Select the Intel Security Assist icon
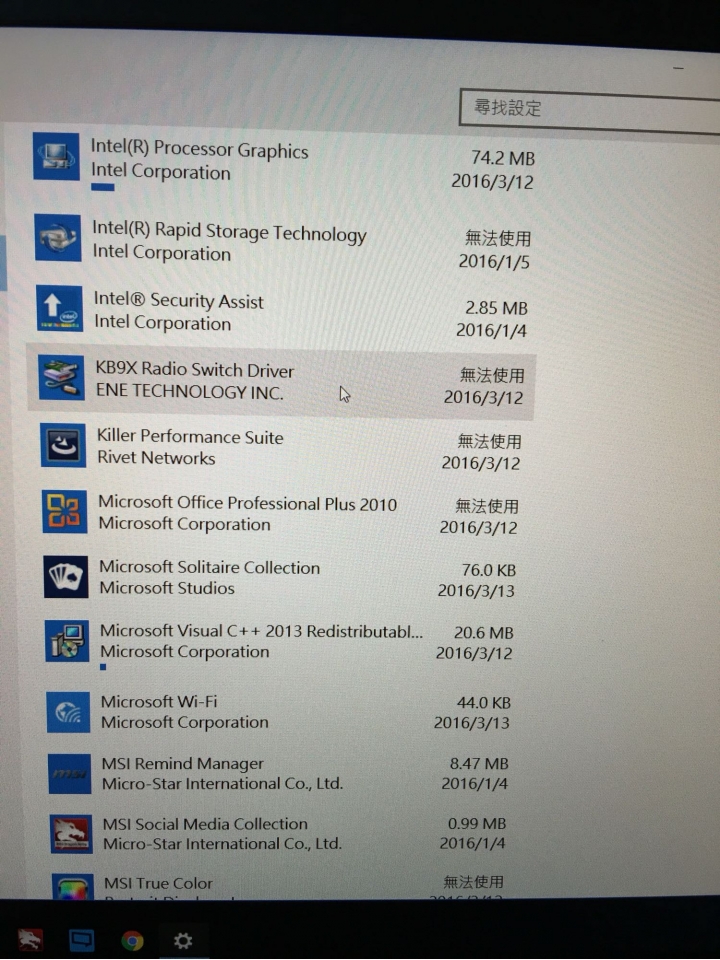 (59, 309)
